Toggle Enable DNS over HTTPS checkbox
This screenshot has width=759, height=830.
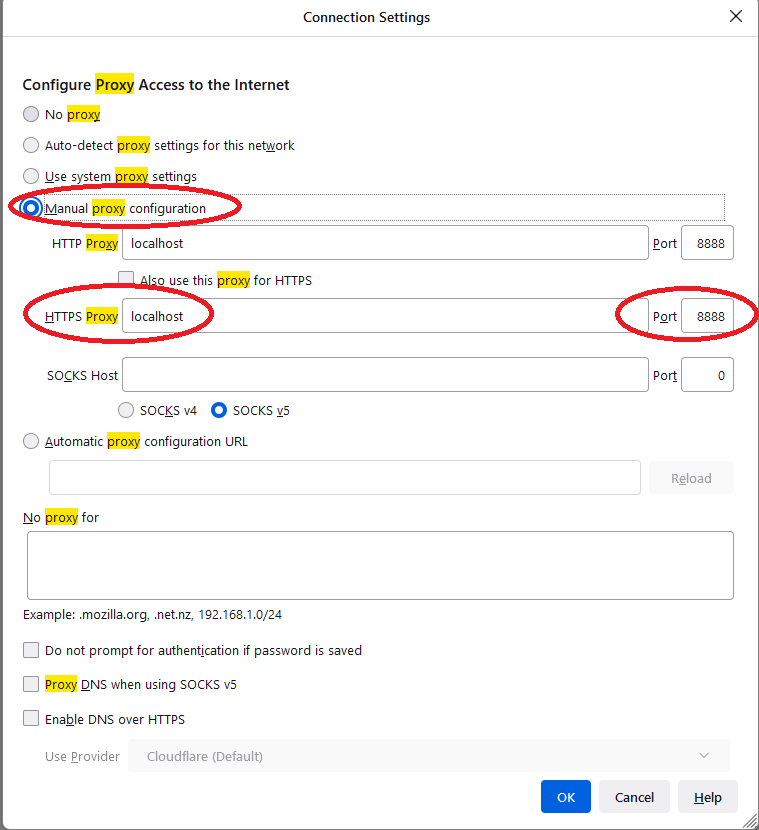31,719
